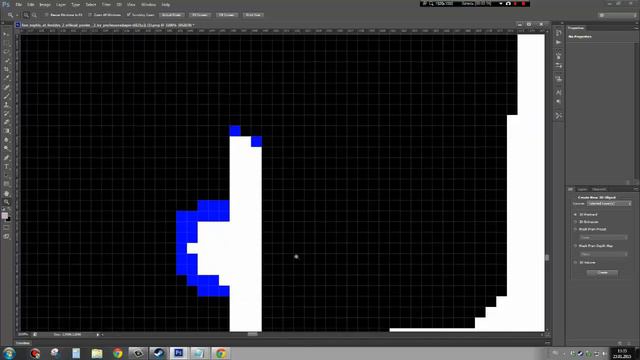Select the Pen tool
The width and height of the screenshot is (640, 360).
6,158
